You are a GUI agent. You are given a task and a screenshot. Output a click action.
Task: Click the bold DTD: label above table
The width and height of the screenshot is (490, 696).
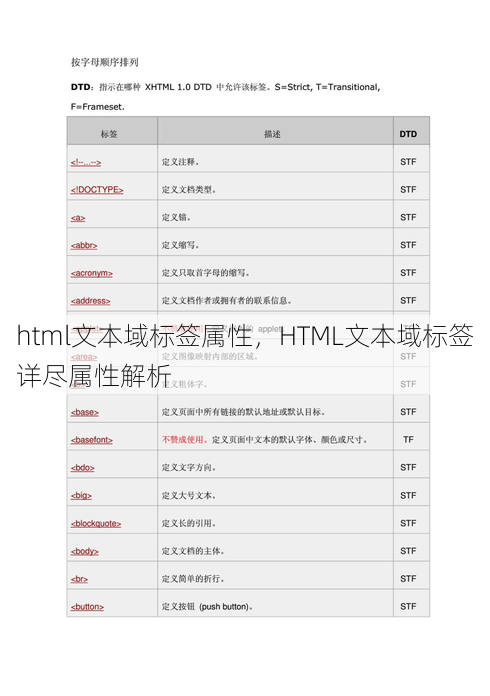click(82, 87)
